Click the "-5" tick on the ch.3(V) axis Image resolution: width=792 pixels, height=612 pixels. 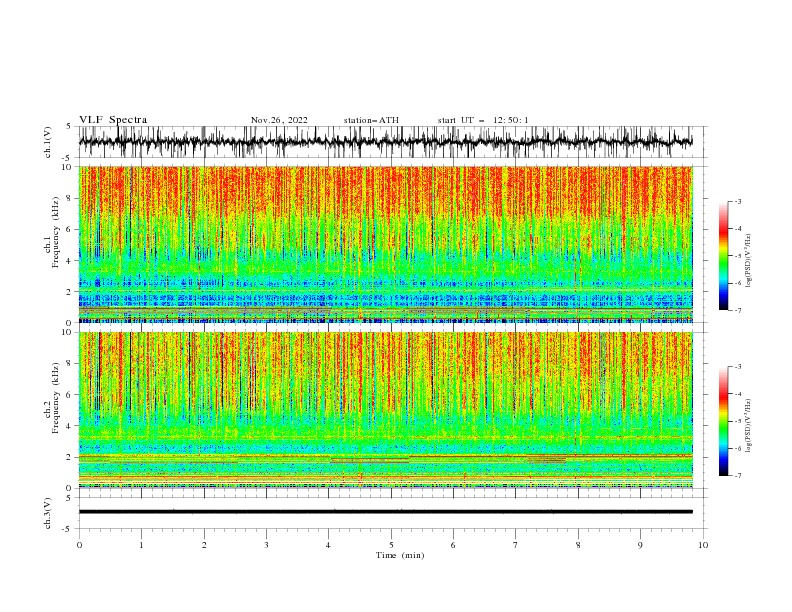[x=68, y=529]
